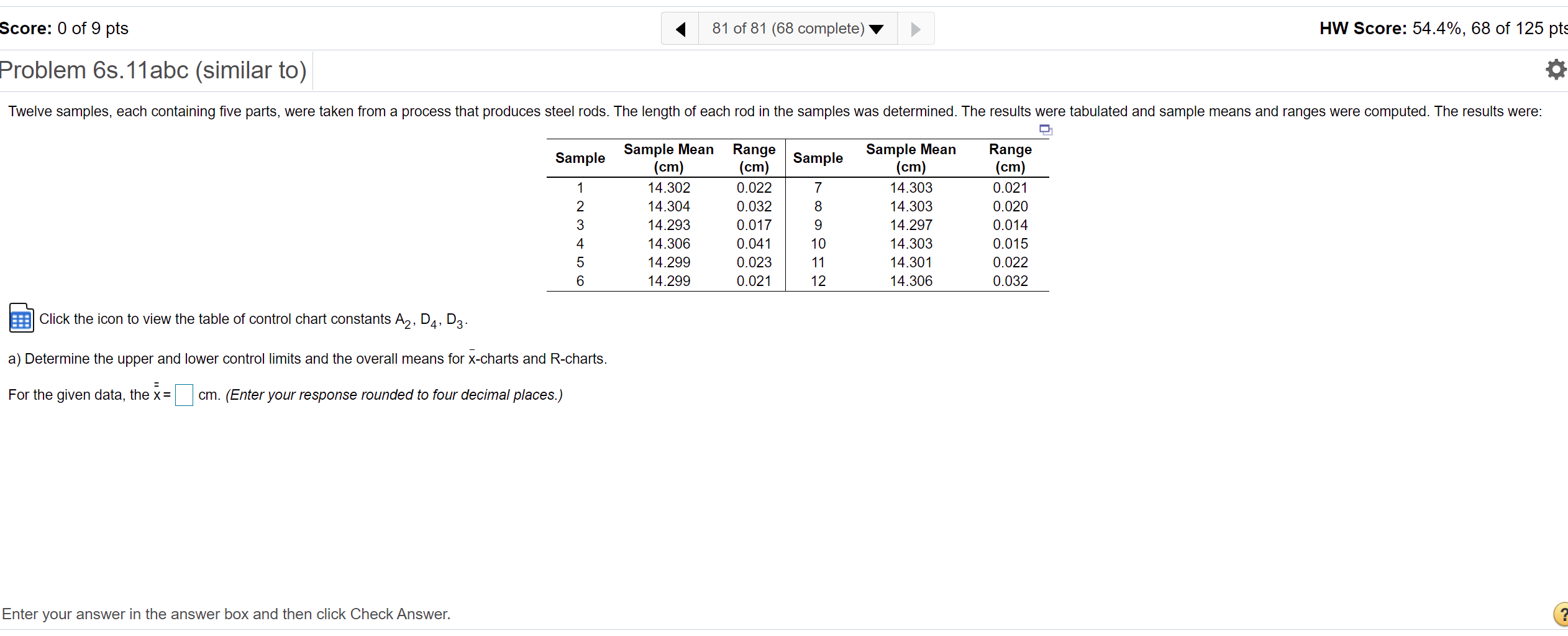Pop out the data table icon

1046,129
